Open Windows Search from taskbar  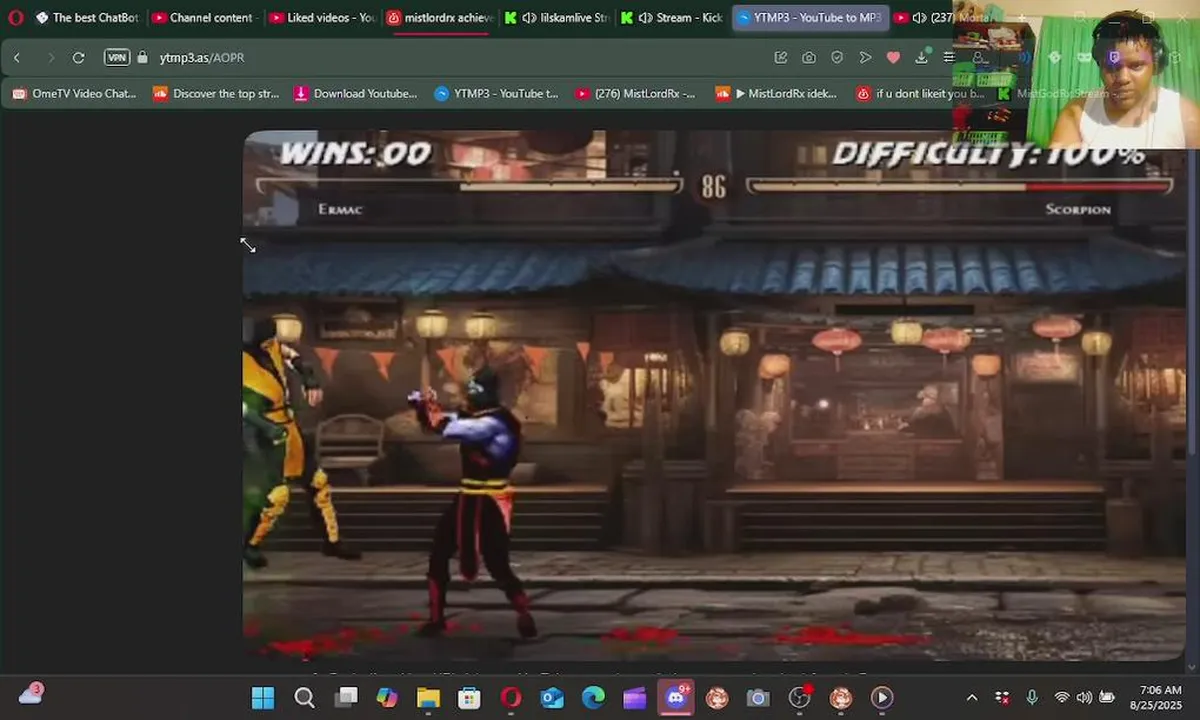coord(304,697)
